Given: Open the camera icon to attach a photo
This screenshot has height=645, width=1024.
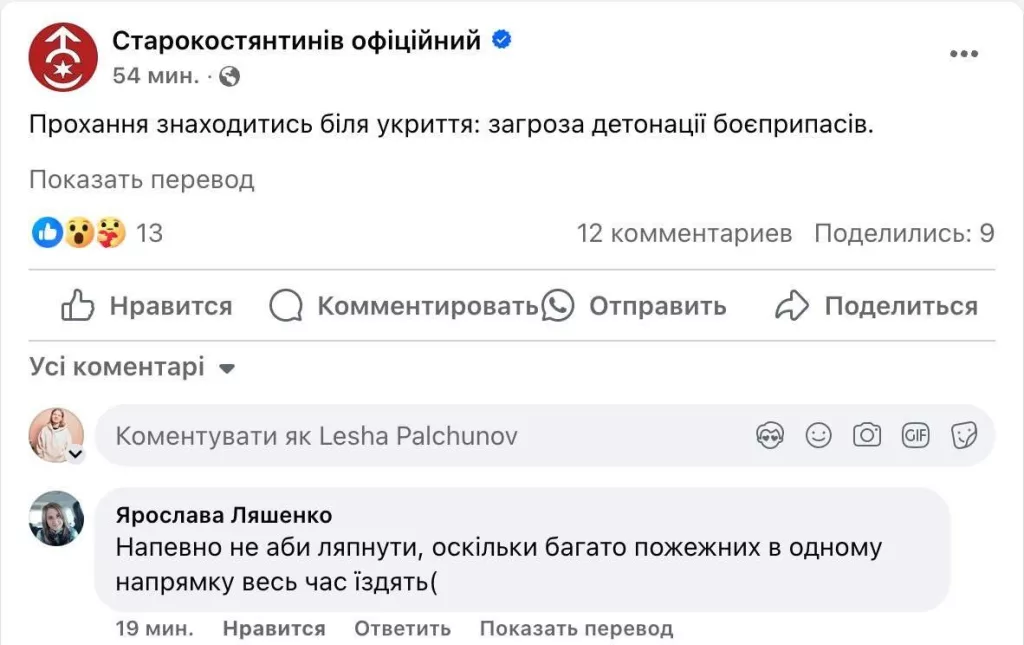Looking at the screenshot, I should click(x=866, y=435).
